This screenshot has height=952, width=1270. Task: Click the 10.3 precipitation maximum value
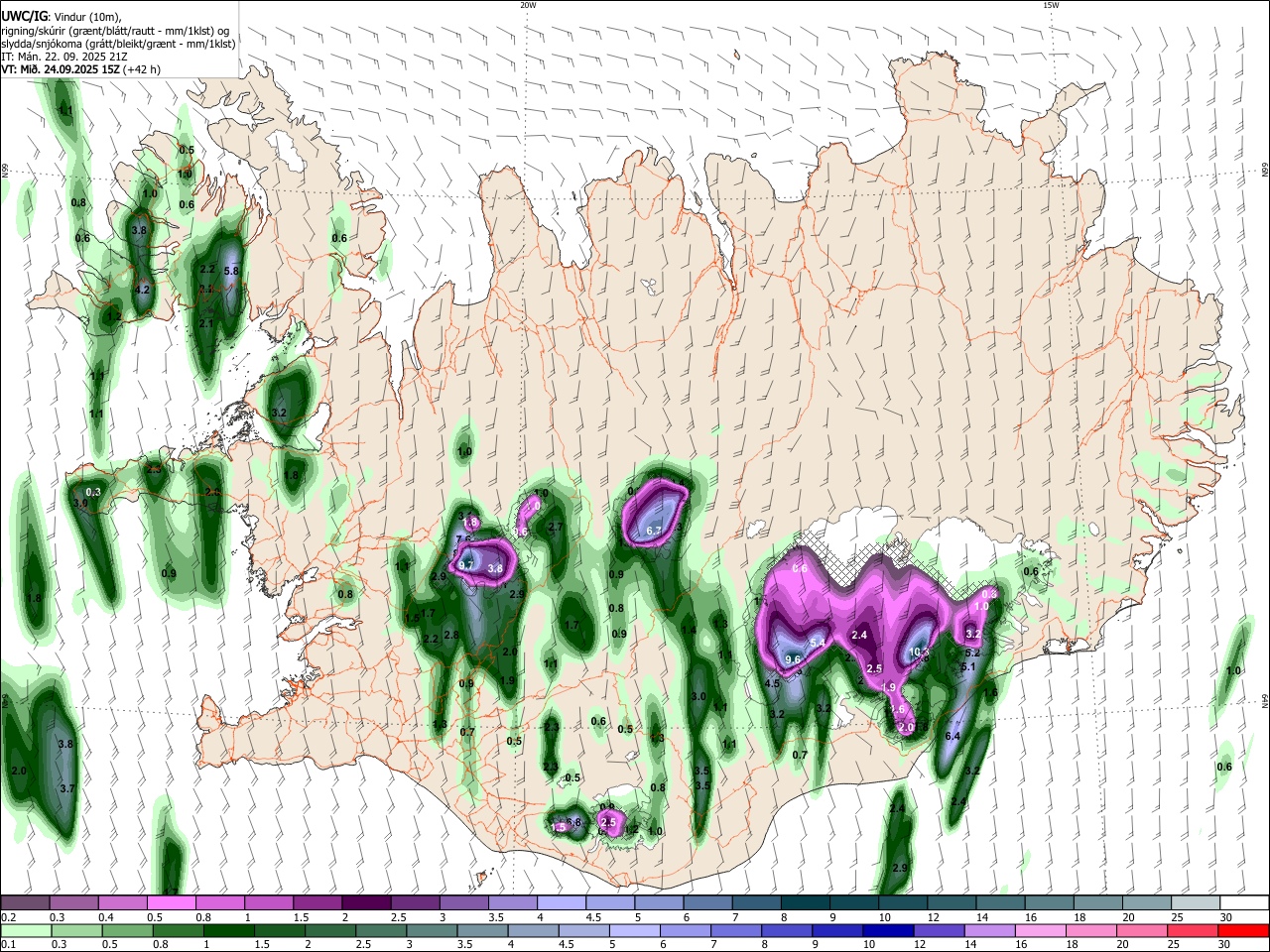[x=919, y=652]
